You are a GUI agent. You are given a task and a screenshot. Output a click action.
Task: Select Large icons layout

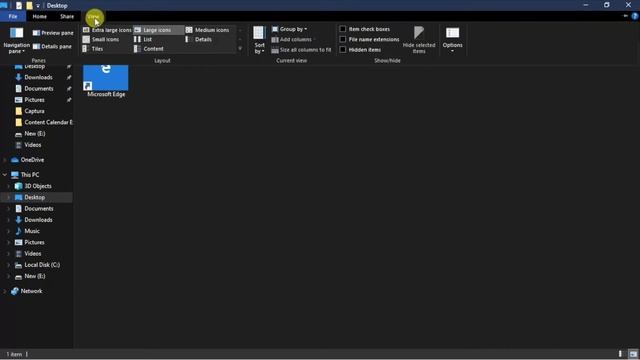tap(158, 30)
